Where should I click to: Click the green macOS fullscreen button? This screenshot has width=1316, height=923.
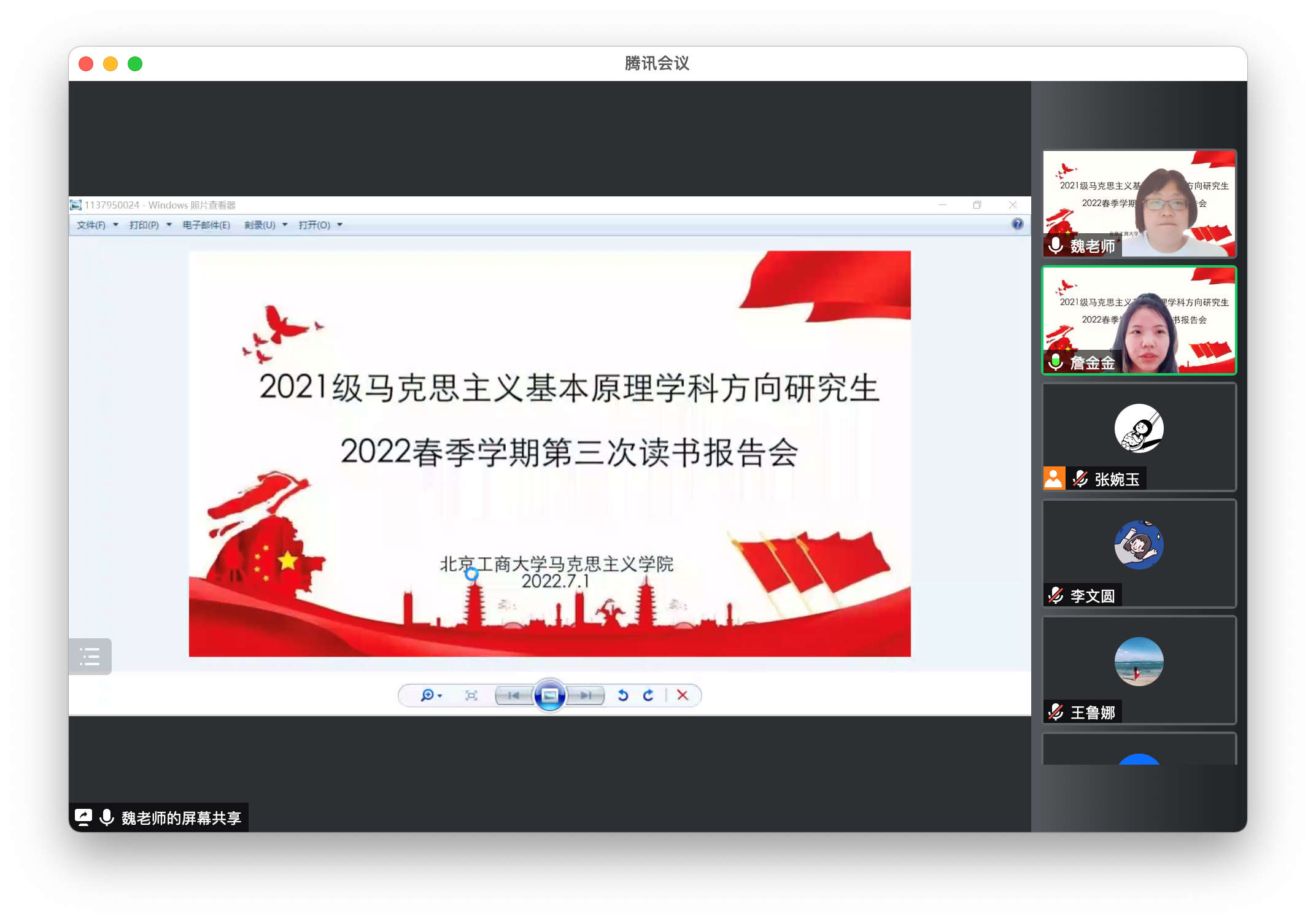135,64
